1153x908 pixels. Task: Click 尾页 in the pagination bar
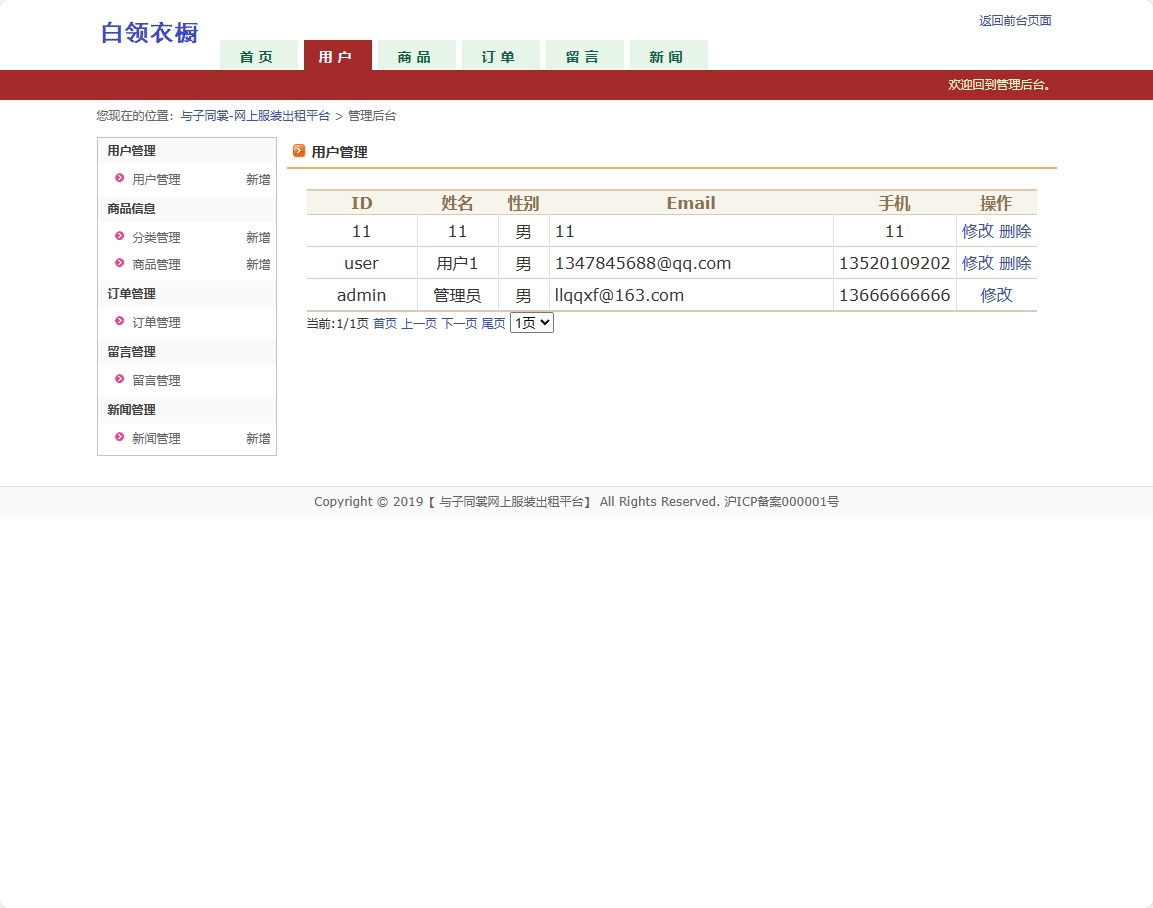494,322
